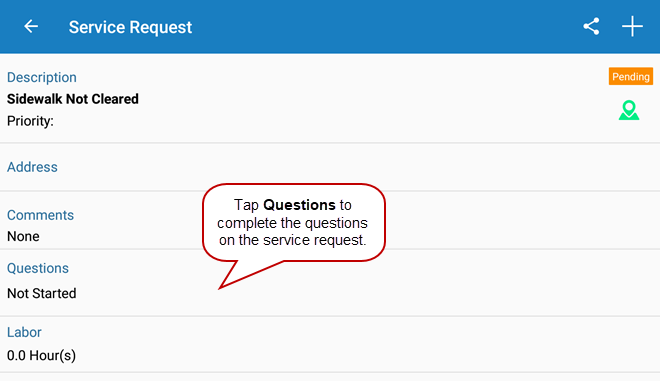660x381 pixels.
Task: Tap the Questions tooltip callout bubble
Action: pyautogui.click(x=294, y=222)
